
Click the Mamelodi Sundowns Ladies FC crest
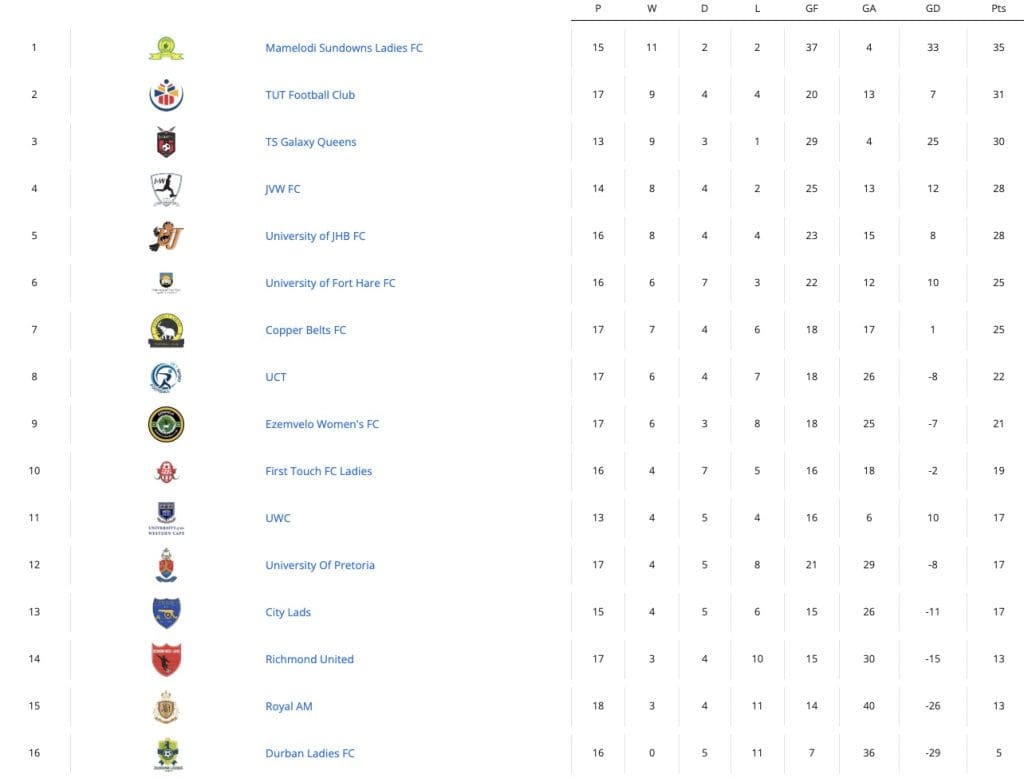pos(166,48)
